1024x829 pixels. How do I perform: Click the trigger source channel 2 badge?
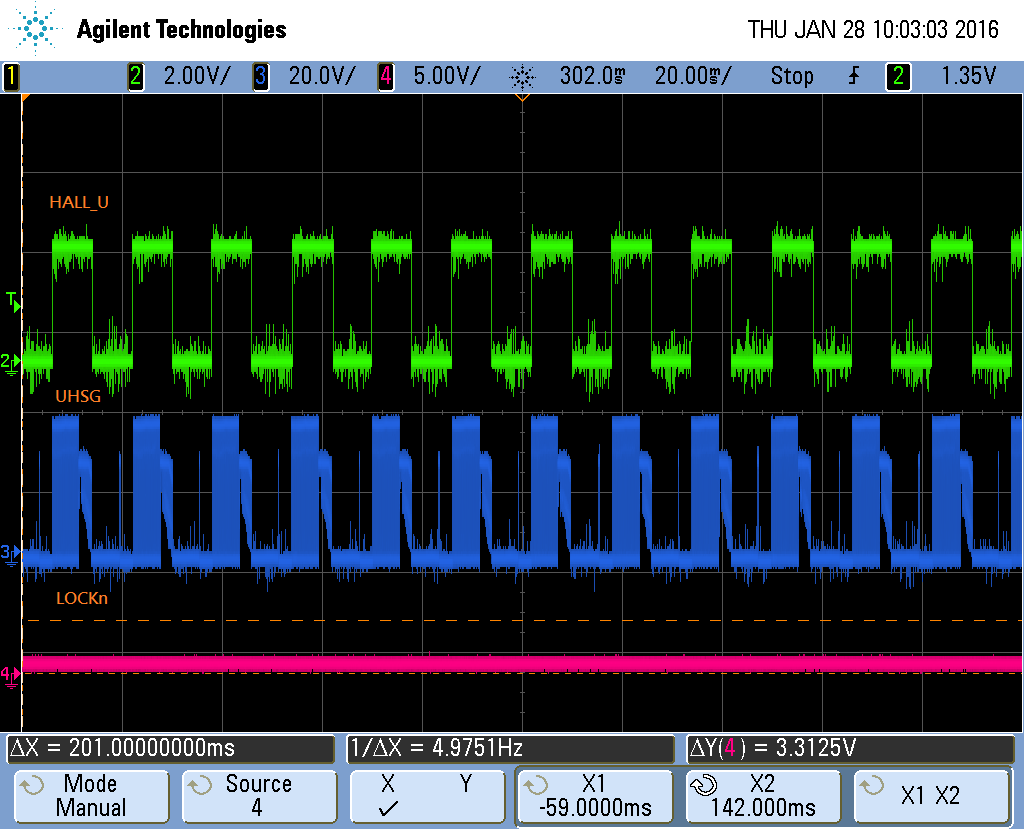(x=898, y=76)
